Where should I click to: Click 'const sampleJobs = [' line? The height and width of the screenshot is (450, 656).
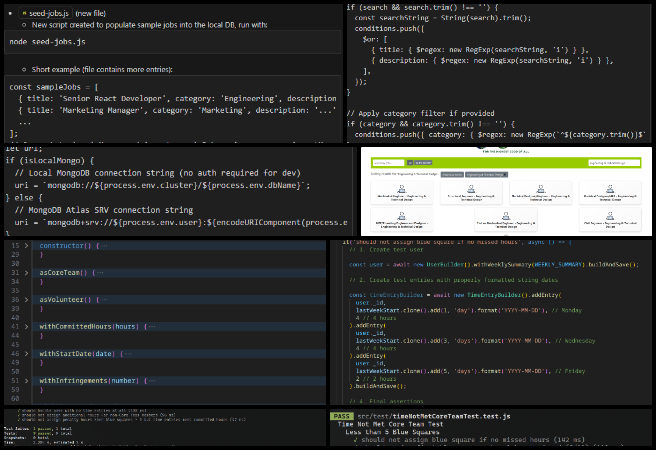54,87
